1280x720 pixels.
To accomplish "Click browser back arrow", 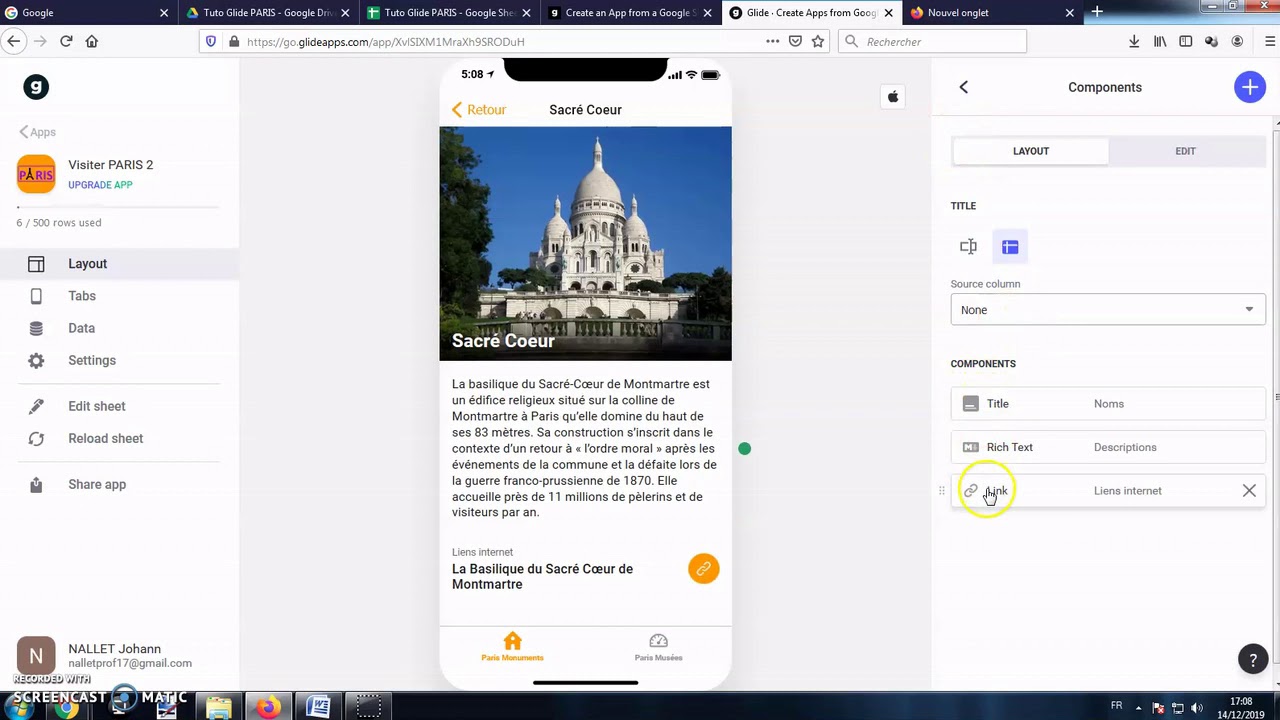I will click(x=13, y=41).
